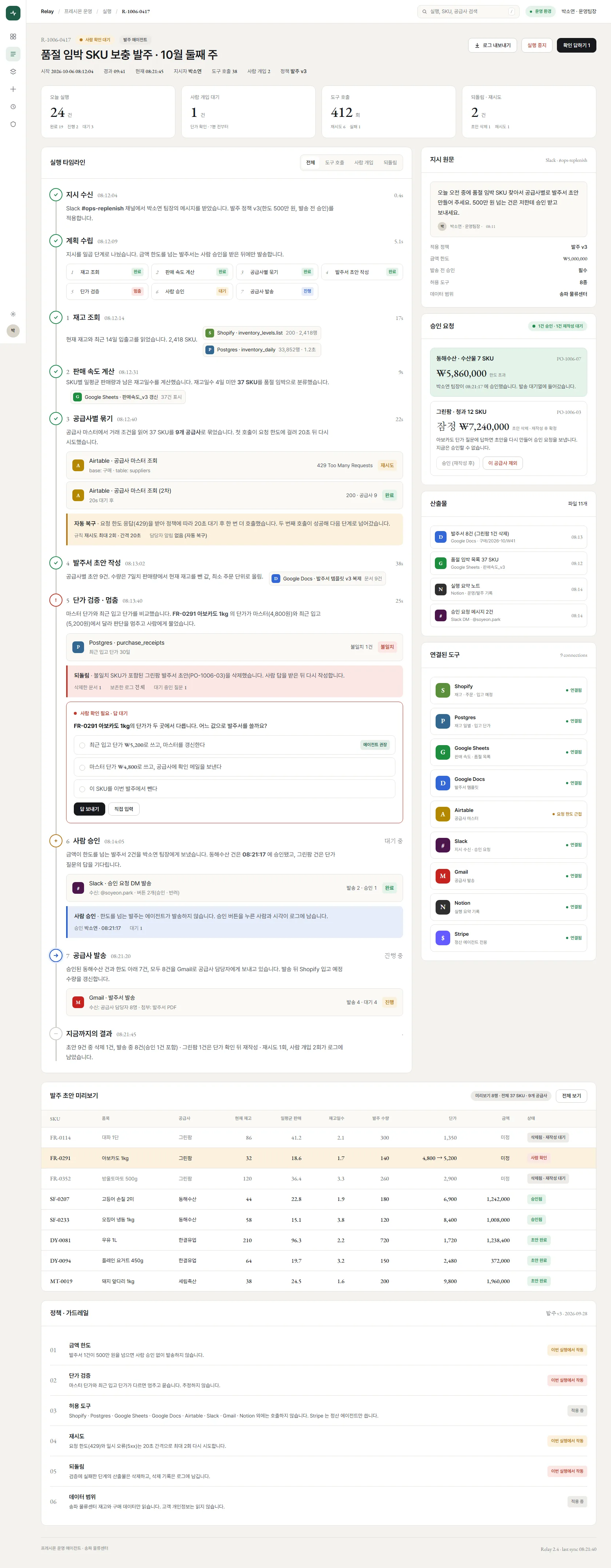The height and width of the screenshot is (1568, 611).
Task: Click the Google Sheets icon beside 품절 임박 목록
Action: click(x=440, y=563)
